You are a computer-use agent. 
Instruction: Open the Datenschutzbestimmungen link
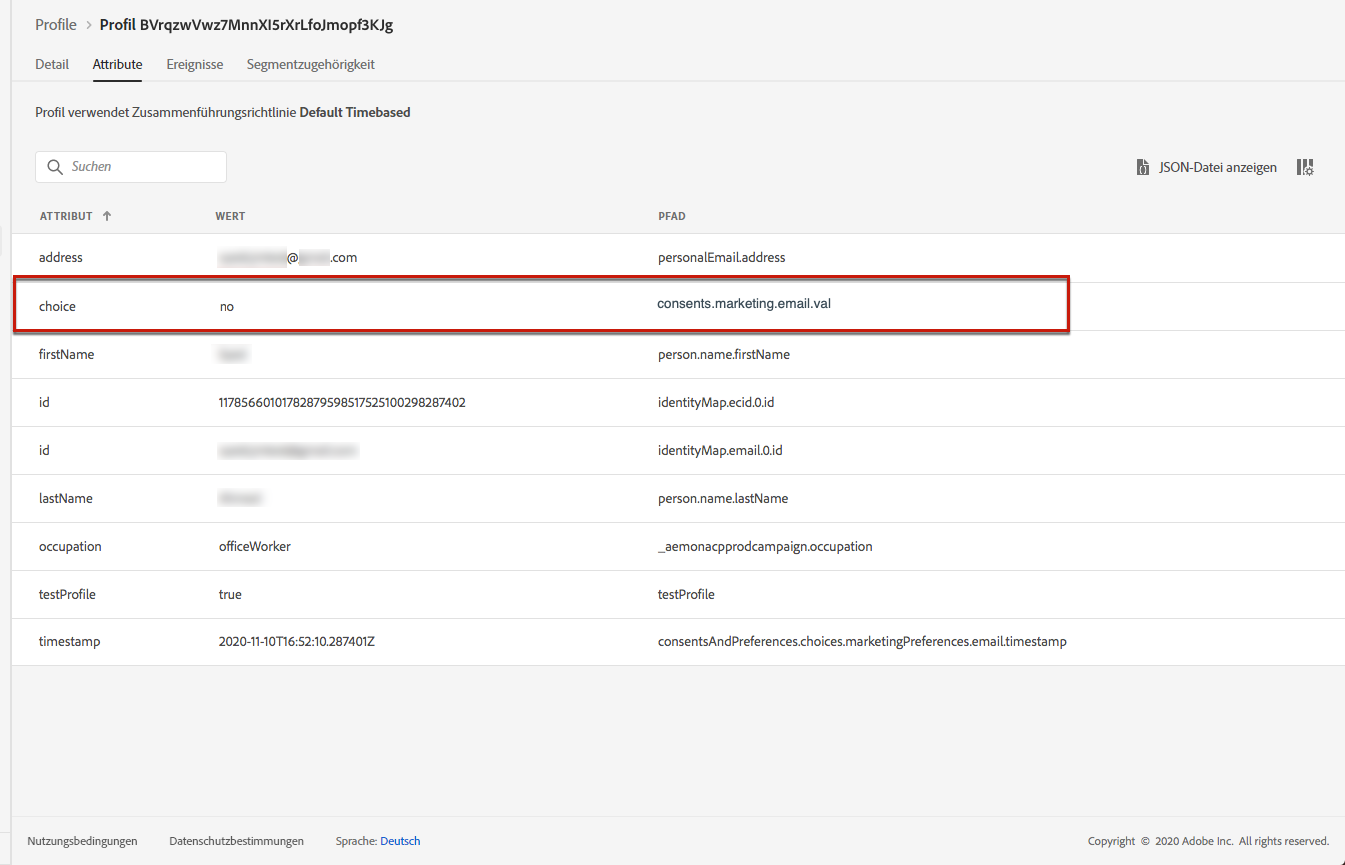(237, 841)
